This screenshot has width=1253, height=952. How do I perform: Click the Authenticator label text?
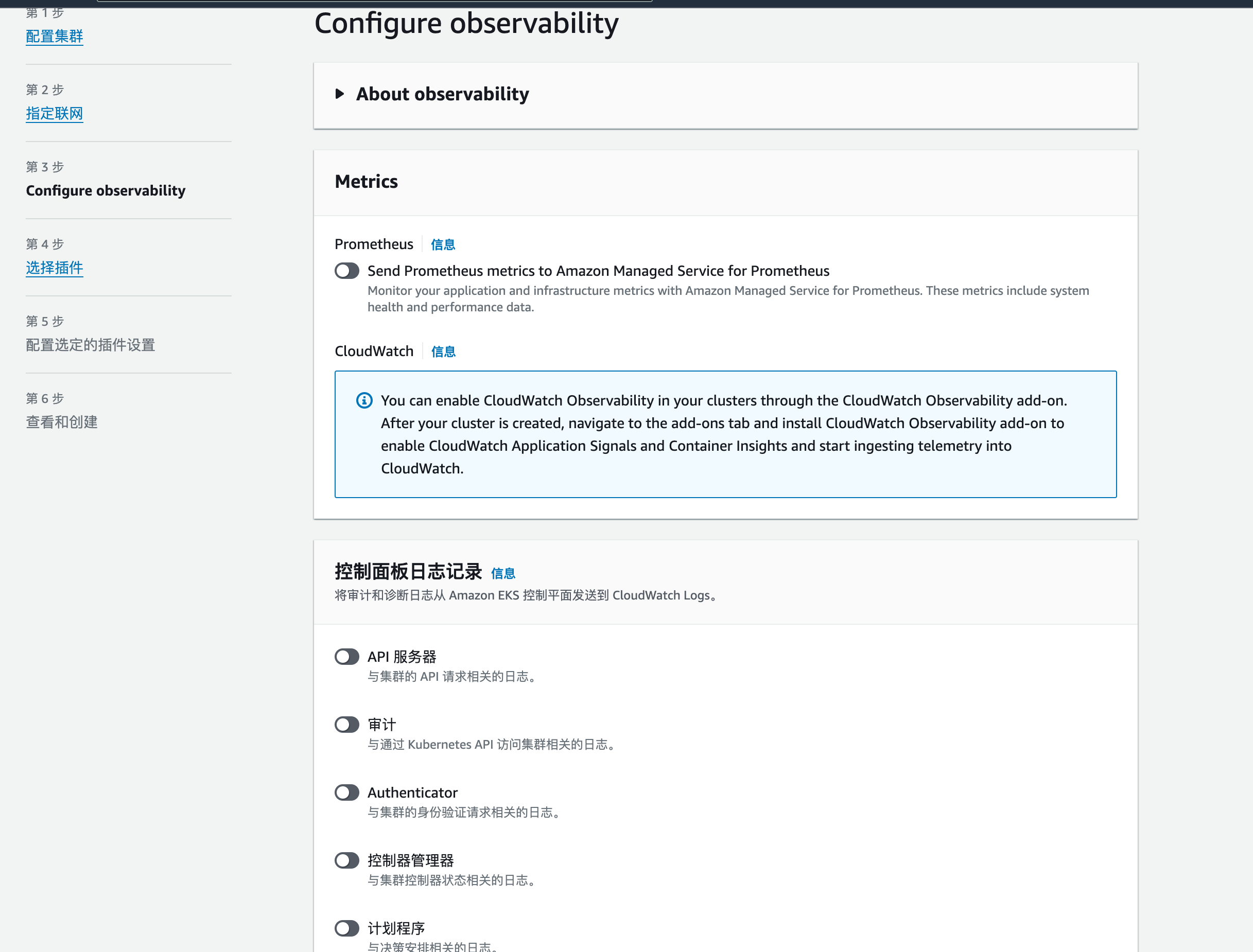tap(412, 793)
